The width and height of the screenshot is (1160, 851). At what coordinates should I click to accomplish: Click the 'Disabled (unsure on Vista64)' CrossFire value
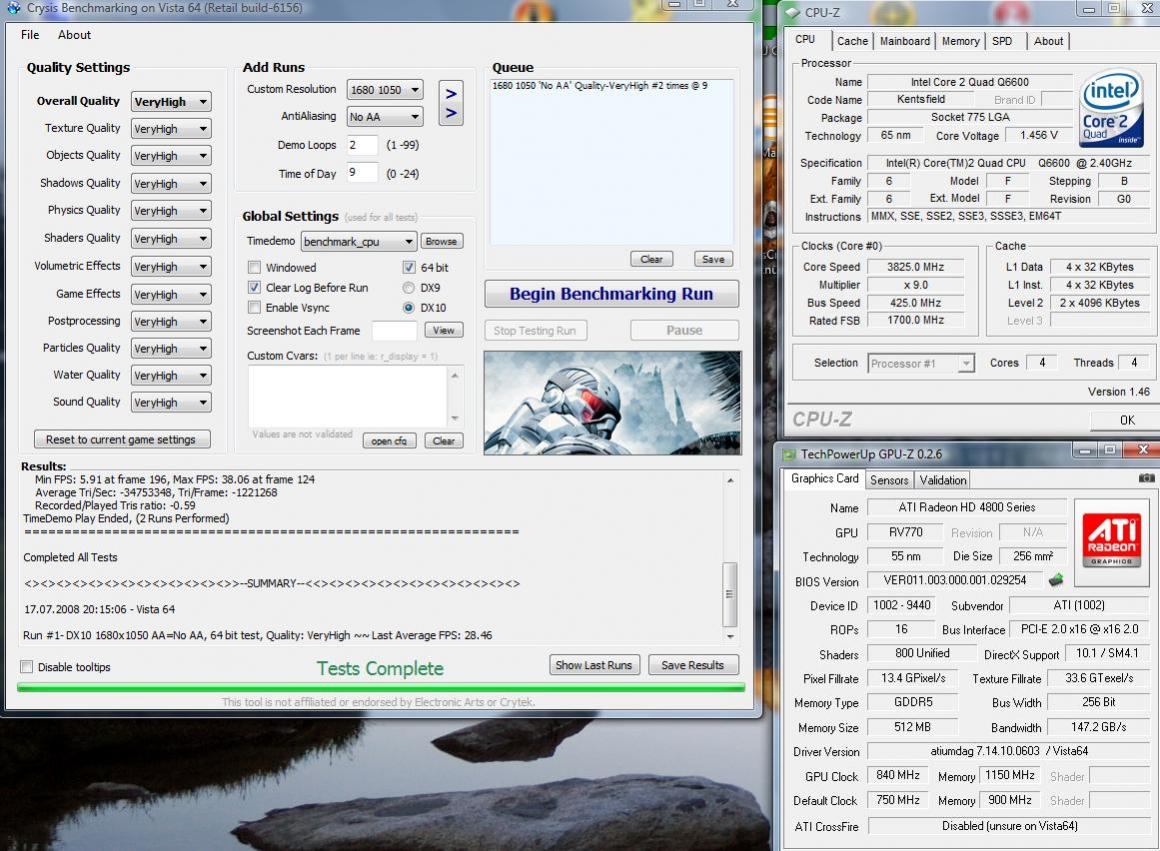[1009, 826]
